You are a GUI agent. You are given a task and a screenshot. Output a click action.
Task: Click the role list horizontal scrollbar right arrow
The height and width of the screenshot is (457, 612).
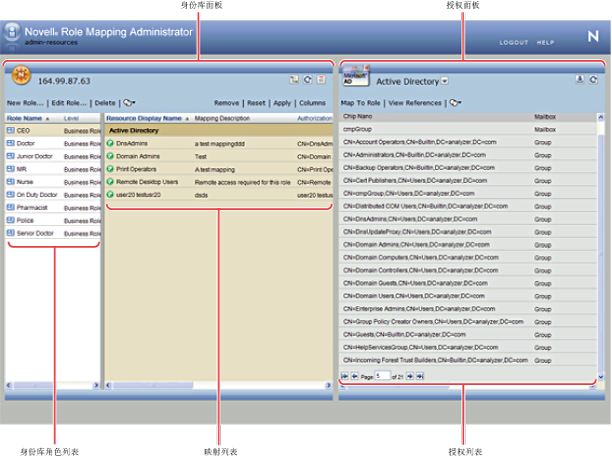[96, 385]
